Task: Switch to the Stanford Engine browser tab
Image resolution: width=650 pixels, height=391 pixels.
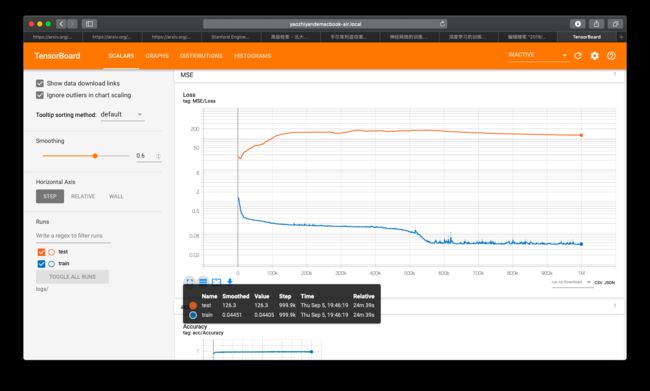Action: (230, 37)
